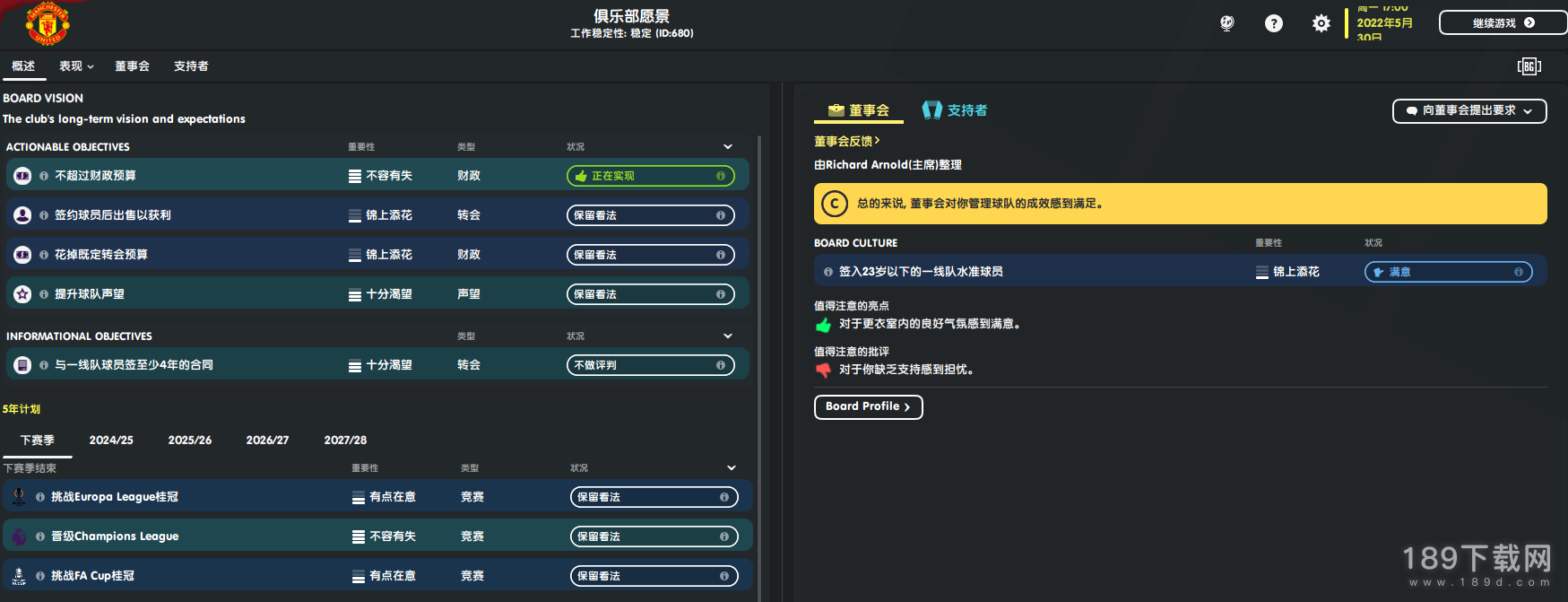Click the info icon in the 满意 status pill
The image size is (1568, 602).
coord(1519,272)
